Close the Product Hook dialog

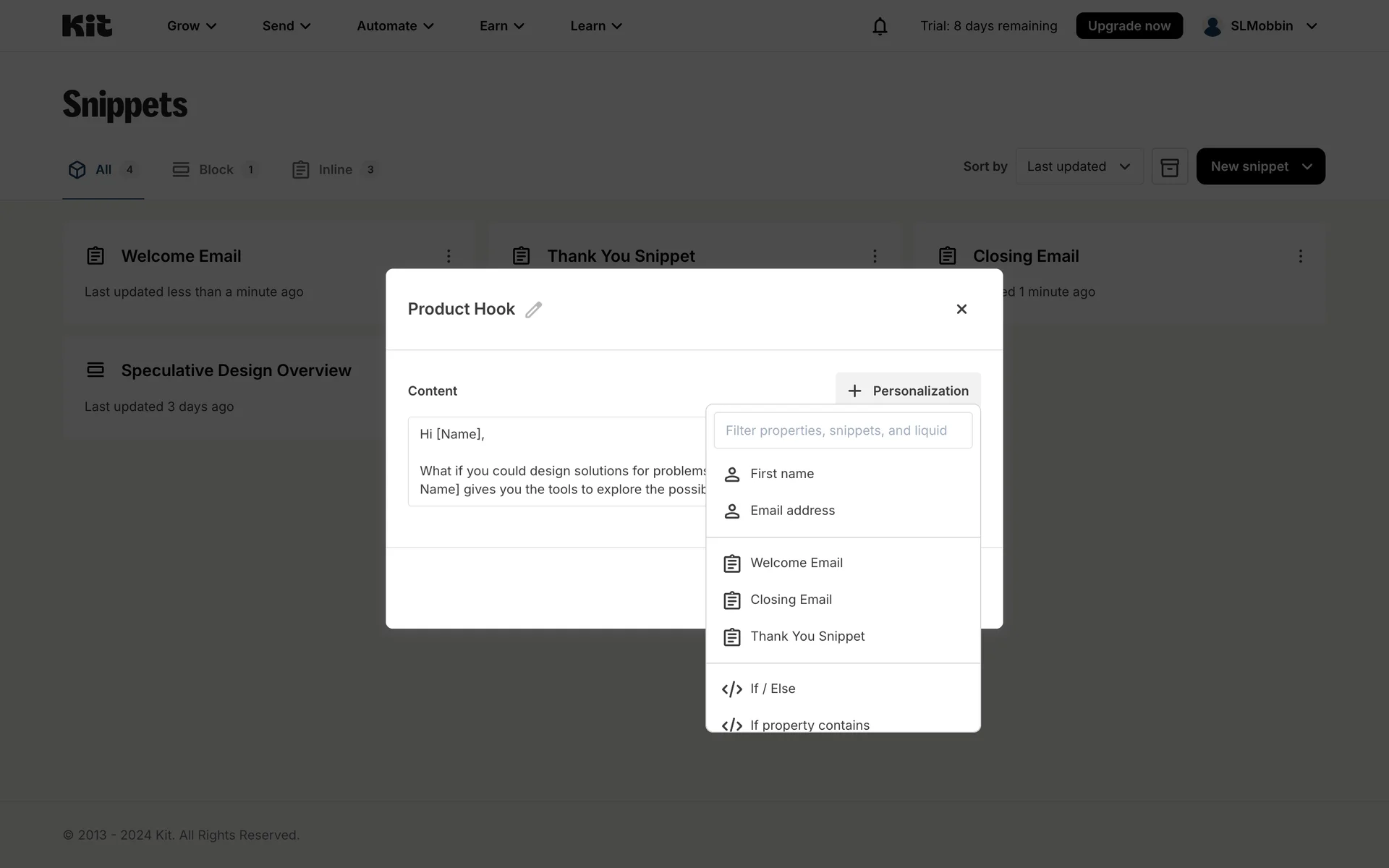tap(961, 310)
